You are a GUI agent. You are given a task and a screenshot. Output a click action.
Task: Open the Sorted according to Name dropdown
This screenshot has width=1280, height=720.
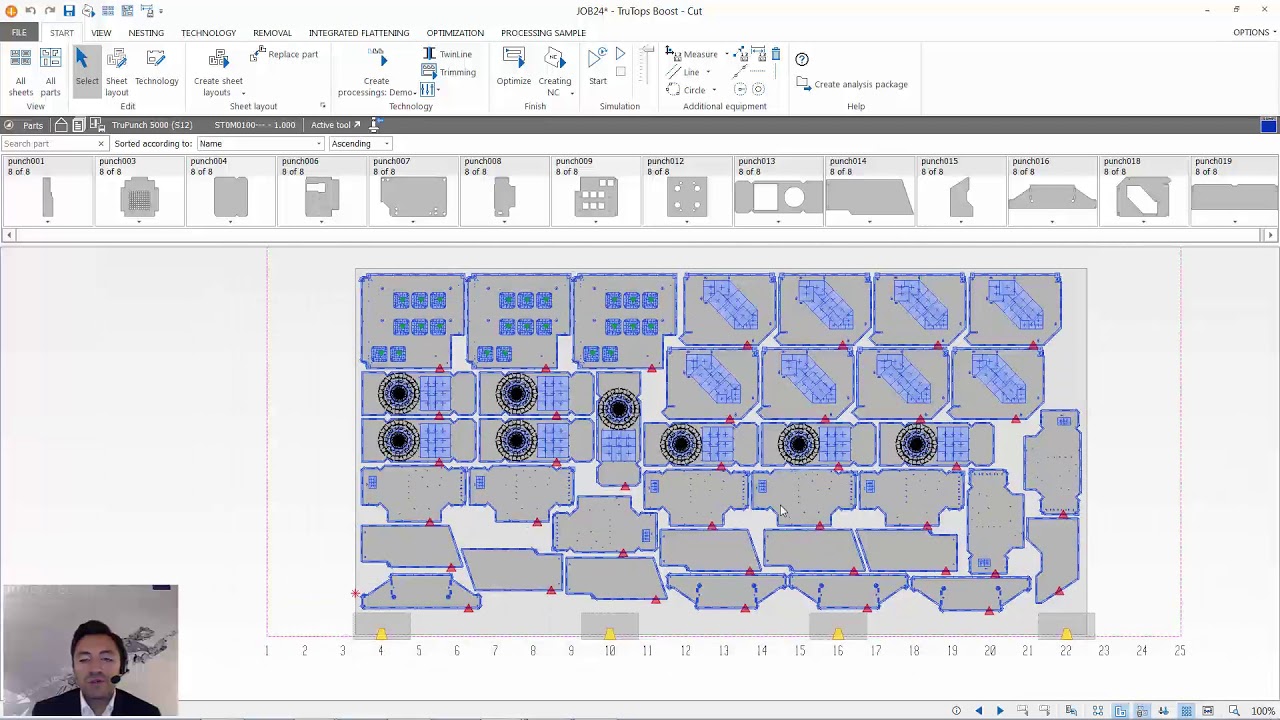pos(260,144)
